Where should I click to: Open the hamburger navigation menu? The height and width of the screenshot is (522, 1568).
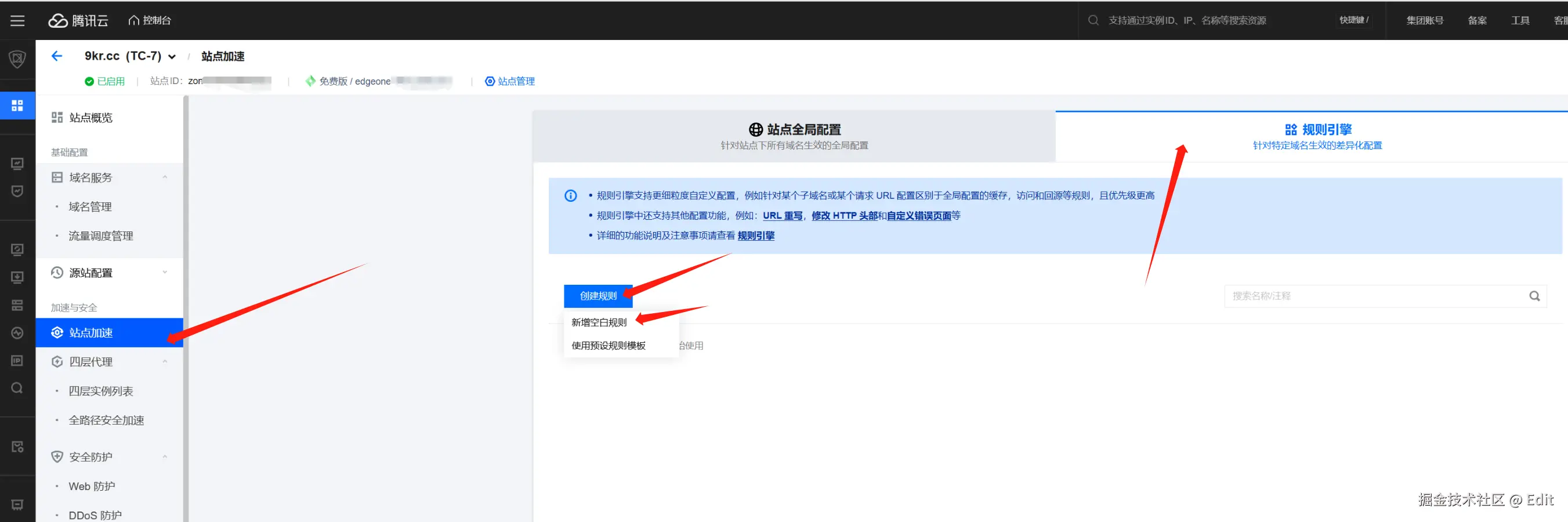point(17,21)
